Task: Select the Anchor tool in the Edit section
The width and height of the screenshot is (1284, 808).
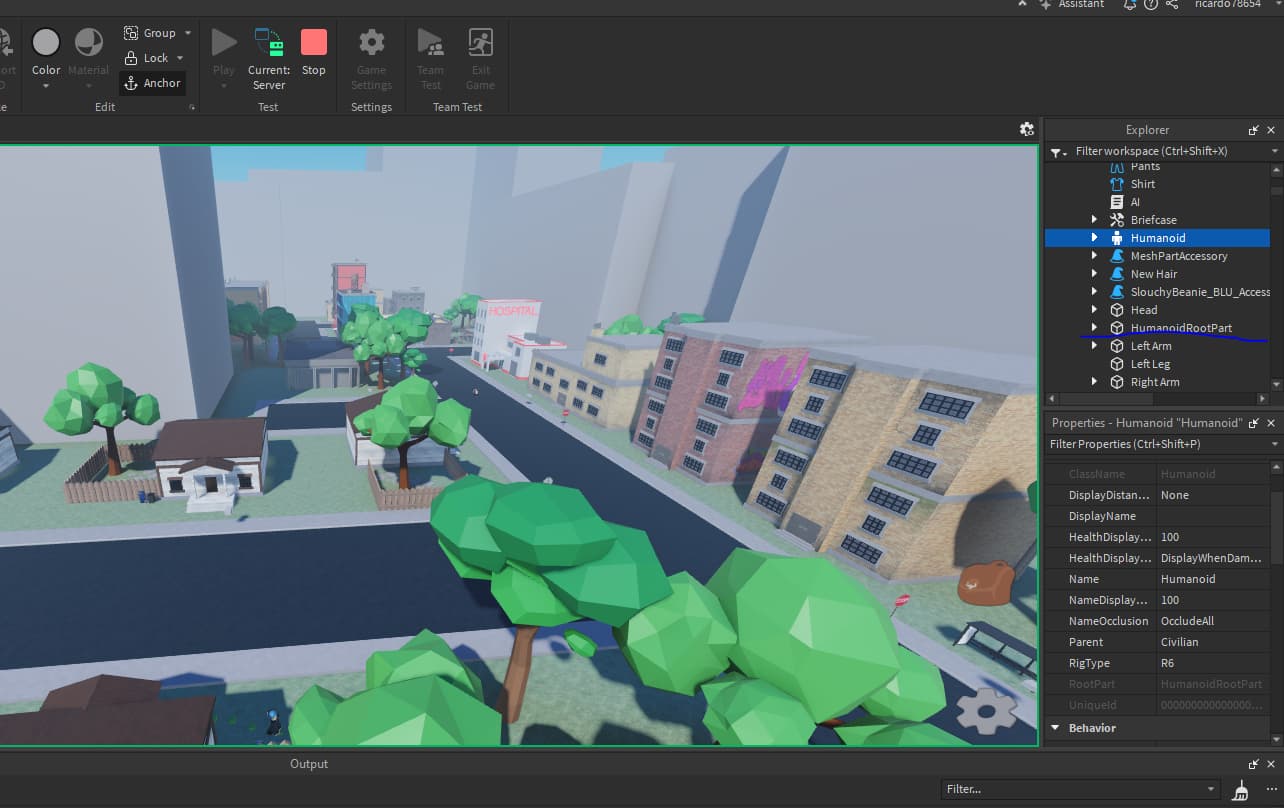Action: coord(152,83)
